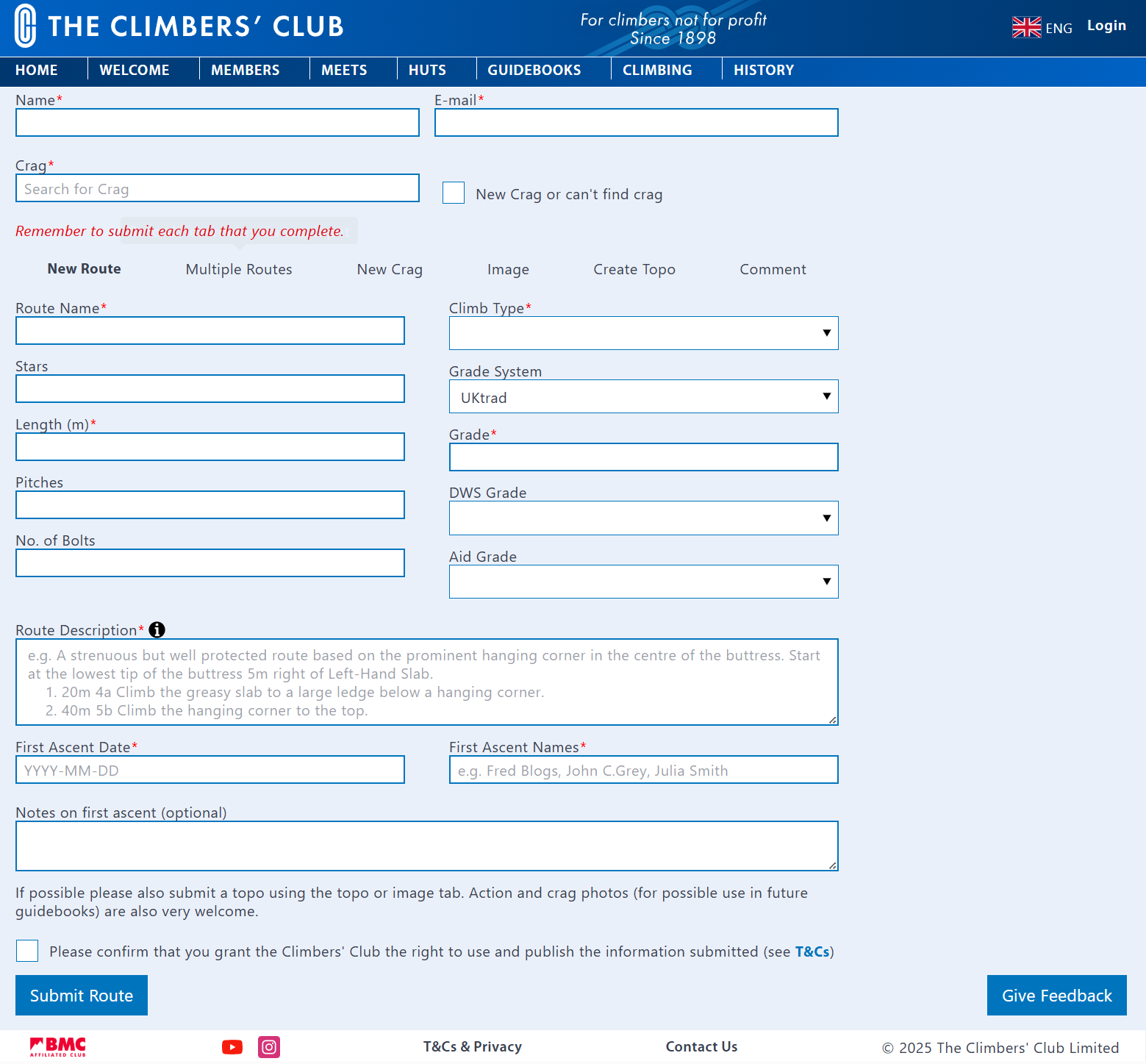Open the YouTube icon link
Viewport: 1146px width, 1064px height.
pyautogui.click(x=232, y=1047)
